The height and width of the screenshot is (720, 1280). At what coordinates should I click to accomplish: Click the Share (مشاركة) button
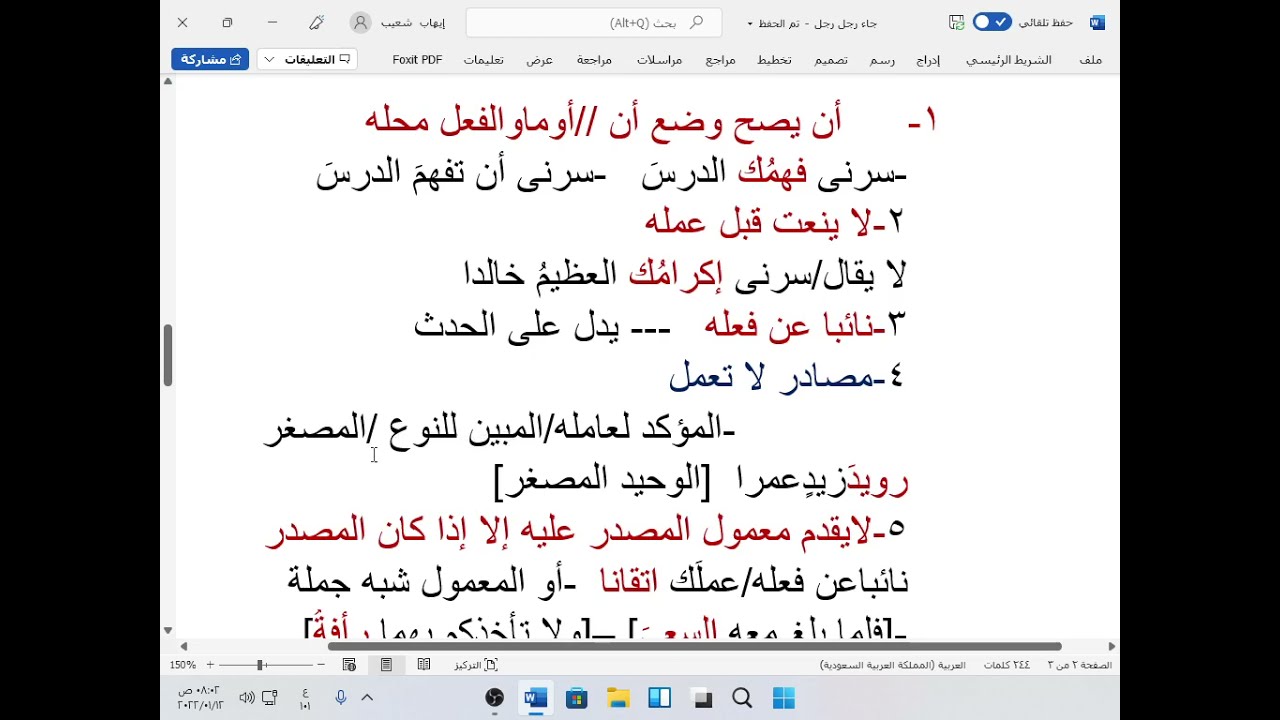pos(210,60)
